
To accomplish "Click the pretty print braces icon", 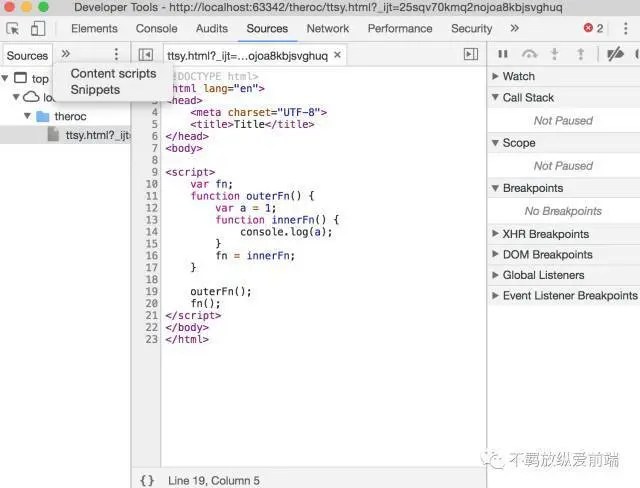I will 147,480.
